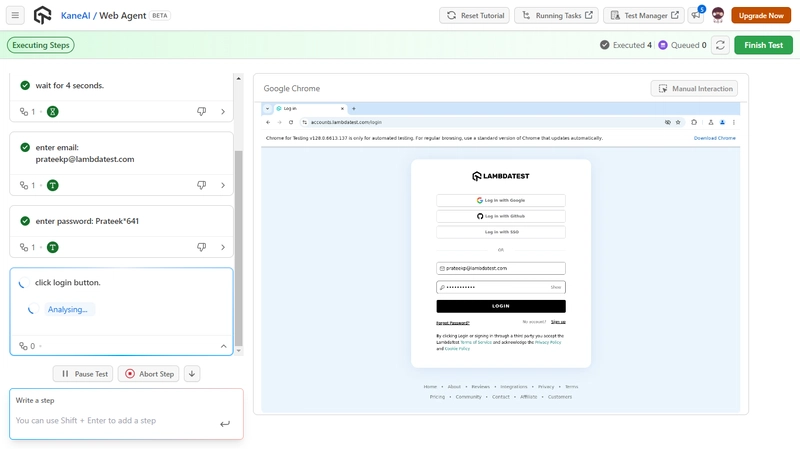Click Manual Interaction button
Viewport: 800px width, 449px height.
click(694, 88)
